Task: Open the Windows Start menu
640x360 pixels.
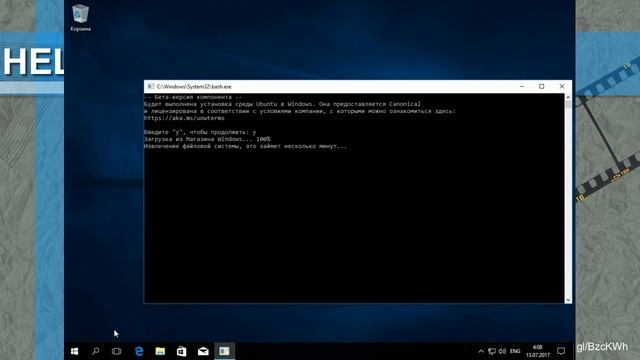Action: (x=74, y=351)
